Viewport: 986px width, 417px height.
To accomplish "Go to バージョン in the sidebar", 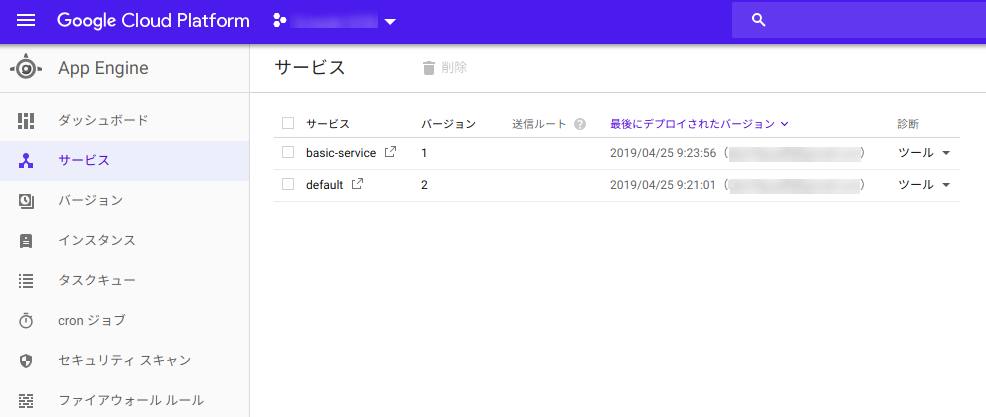I will click(91, 201).
